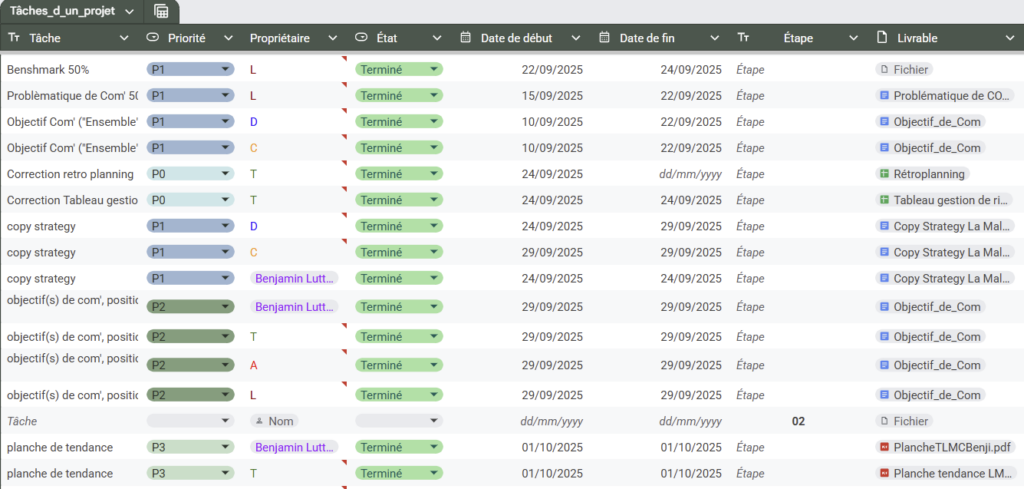Viewport: 1024px width, 489px height.
Task: Click the PDF icon on PlancheTLMCBenji.pdf chip
Action: (884, 447)
